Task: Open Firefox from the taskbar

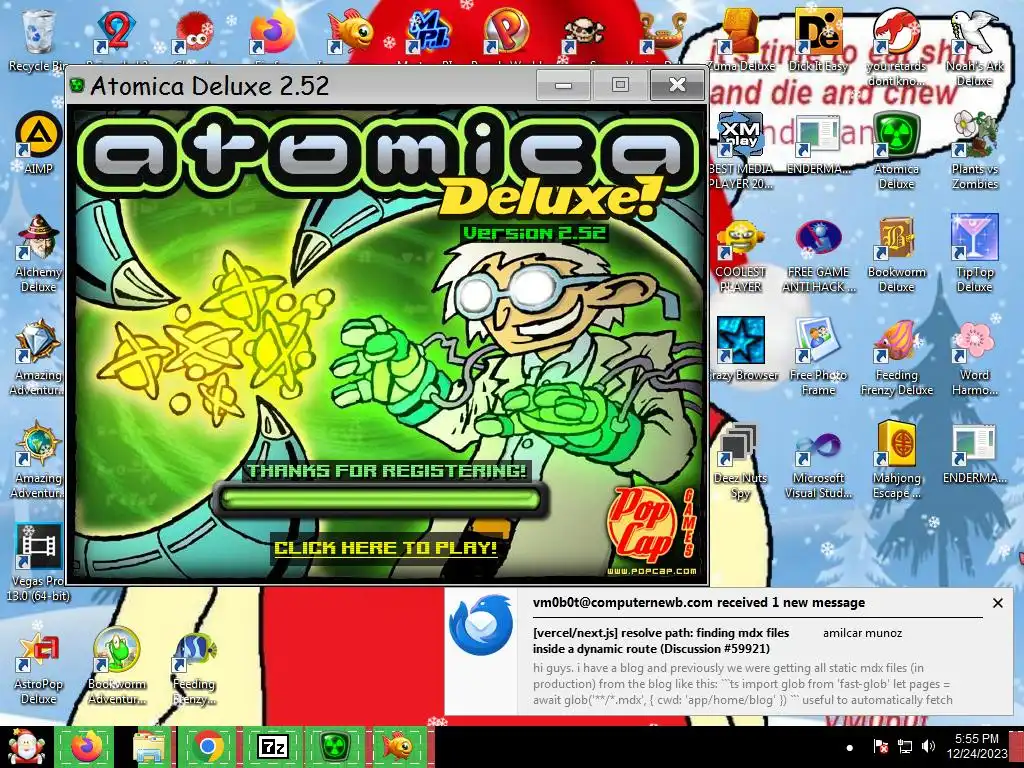Action: click(x=87, y=746)
